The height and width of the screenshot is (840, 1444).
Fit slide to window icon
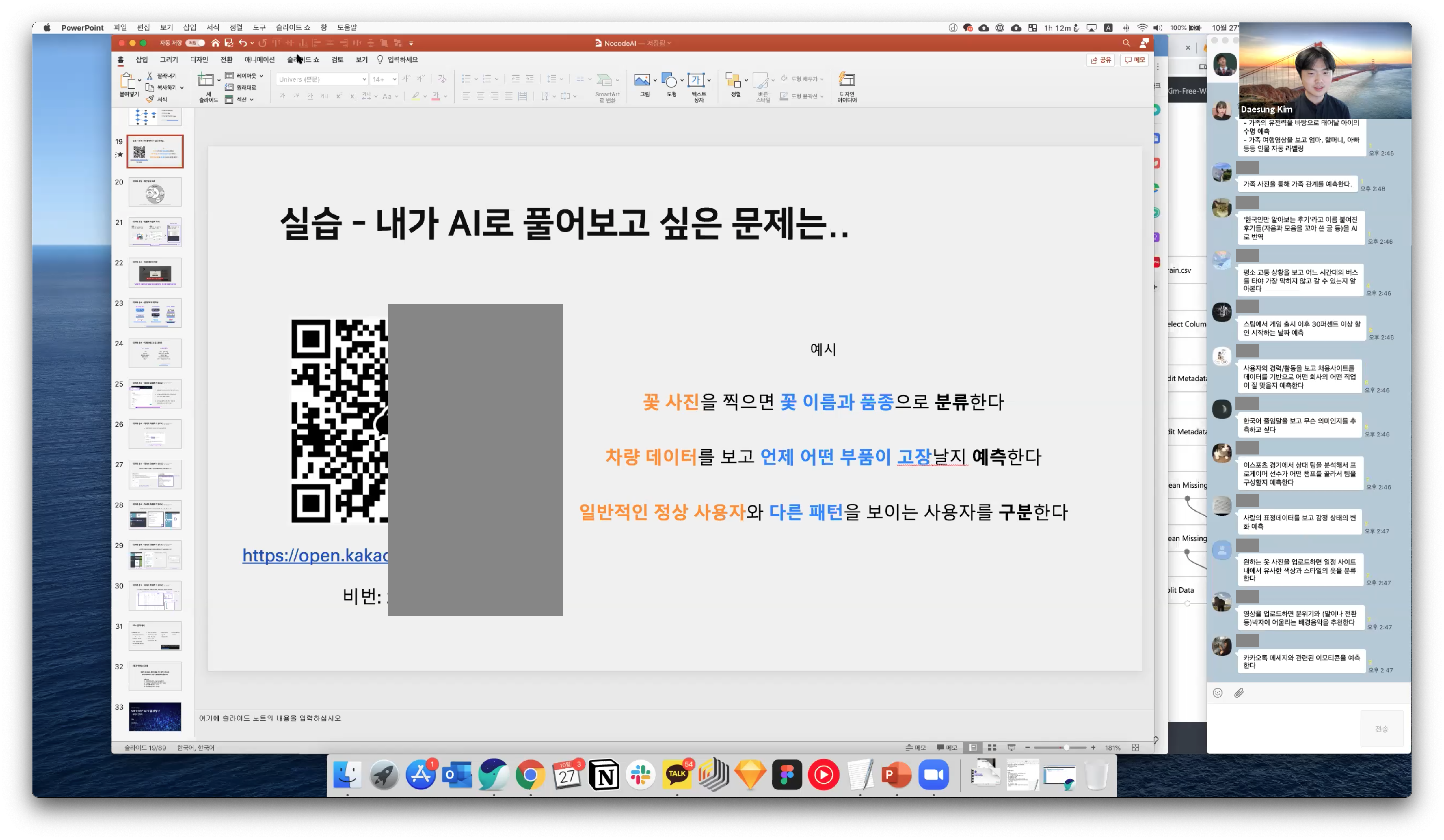click(x=1135, y=747)
